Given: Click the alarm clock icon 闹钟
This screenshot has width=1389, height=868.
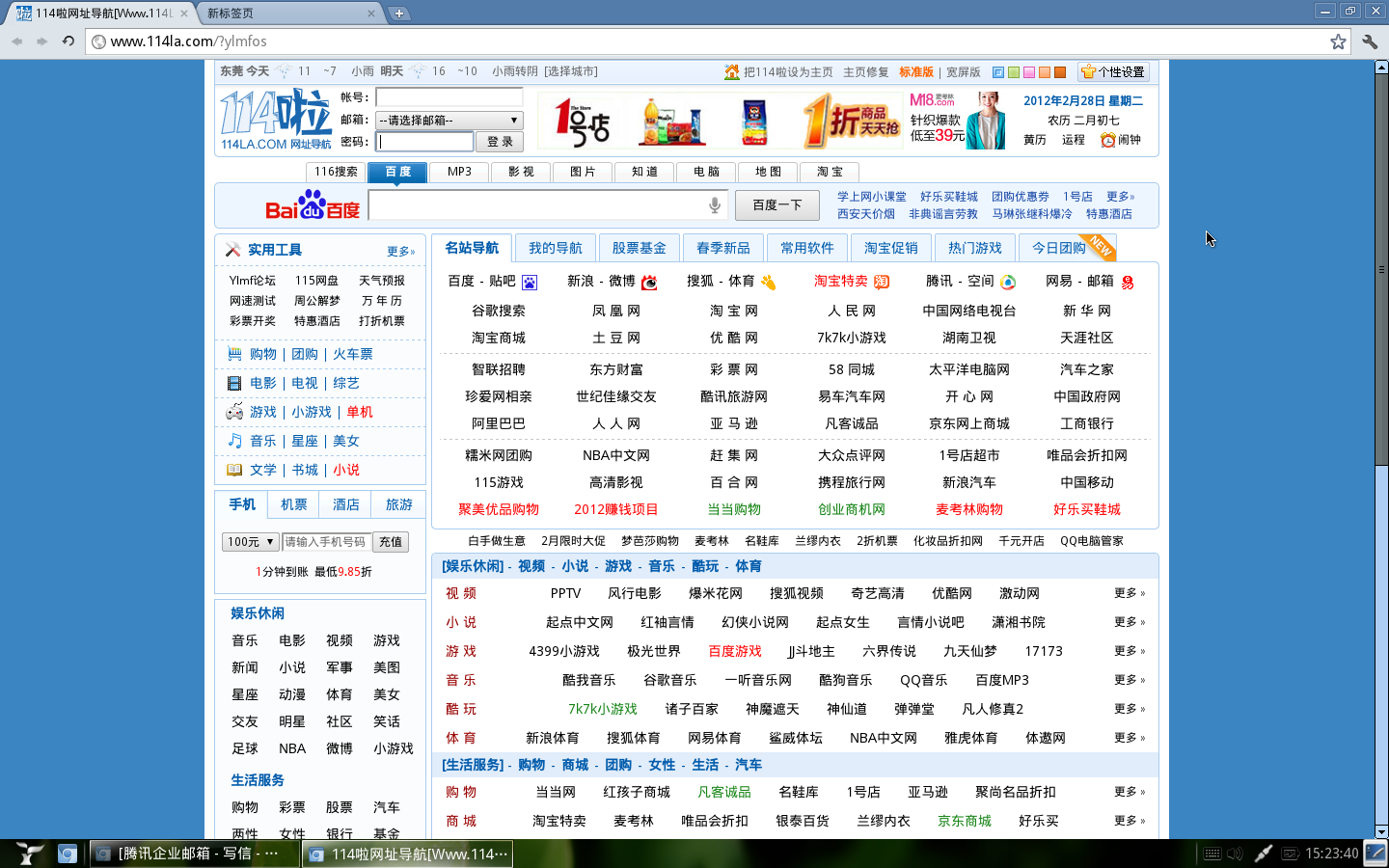Looking at the screenshot, I should click(1107, 140).
